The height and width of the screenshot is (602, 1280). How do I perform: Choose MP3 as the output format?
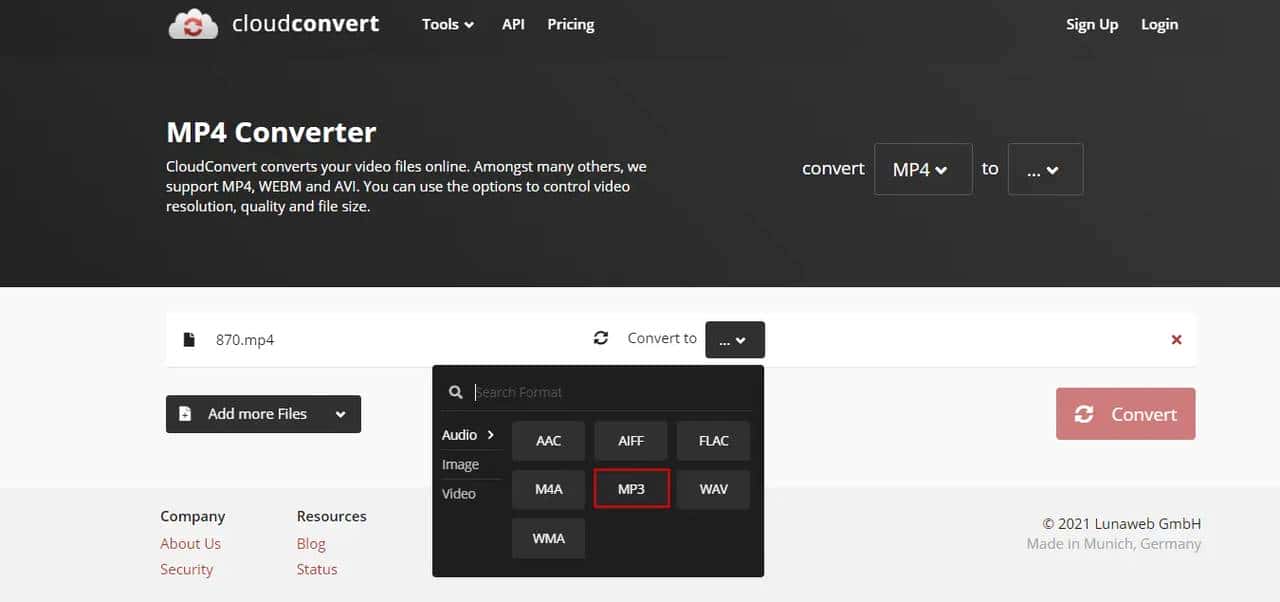coord(631,489)
